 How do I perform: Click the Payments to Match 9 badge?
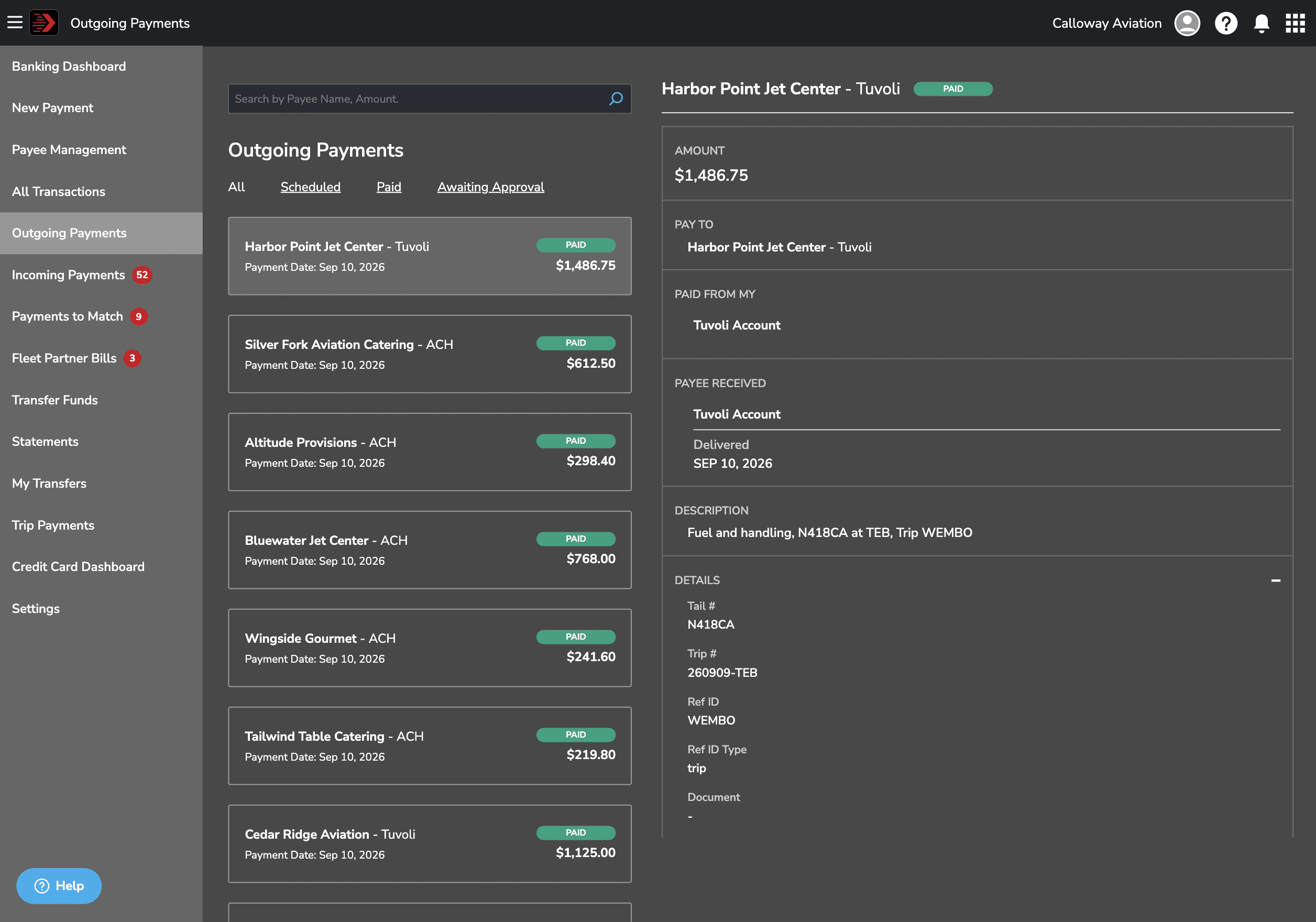(138, 316)
